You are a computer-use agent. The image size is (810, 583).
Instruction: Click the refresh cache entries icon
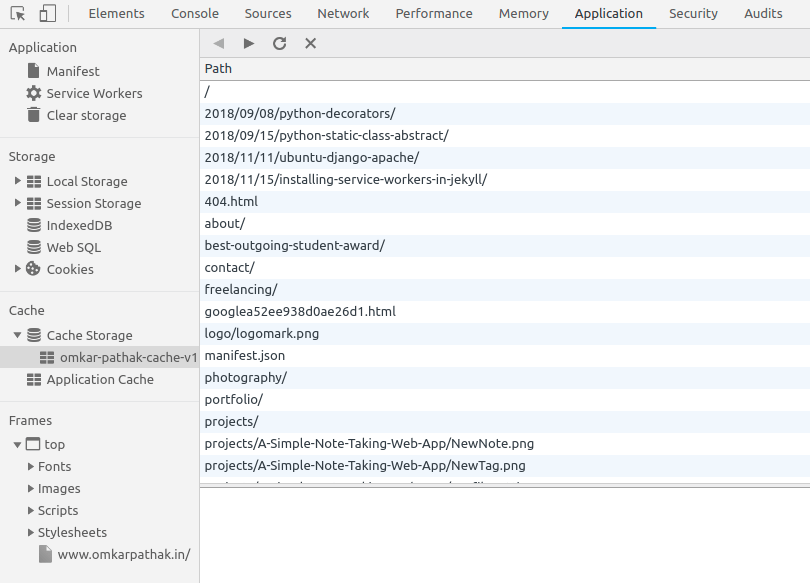[279, 43]
